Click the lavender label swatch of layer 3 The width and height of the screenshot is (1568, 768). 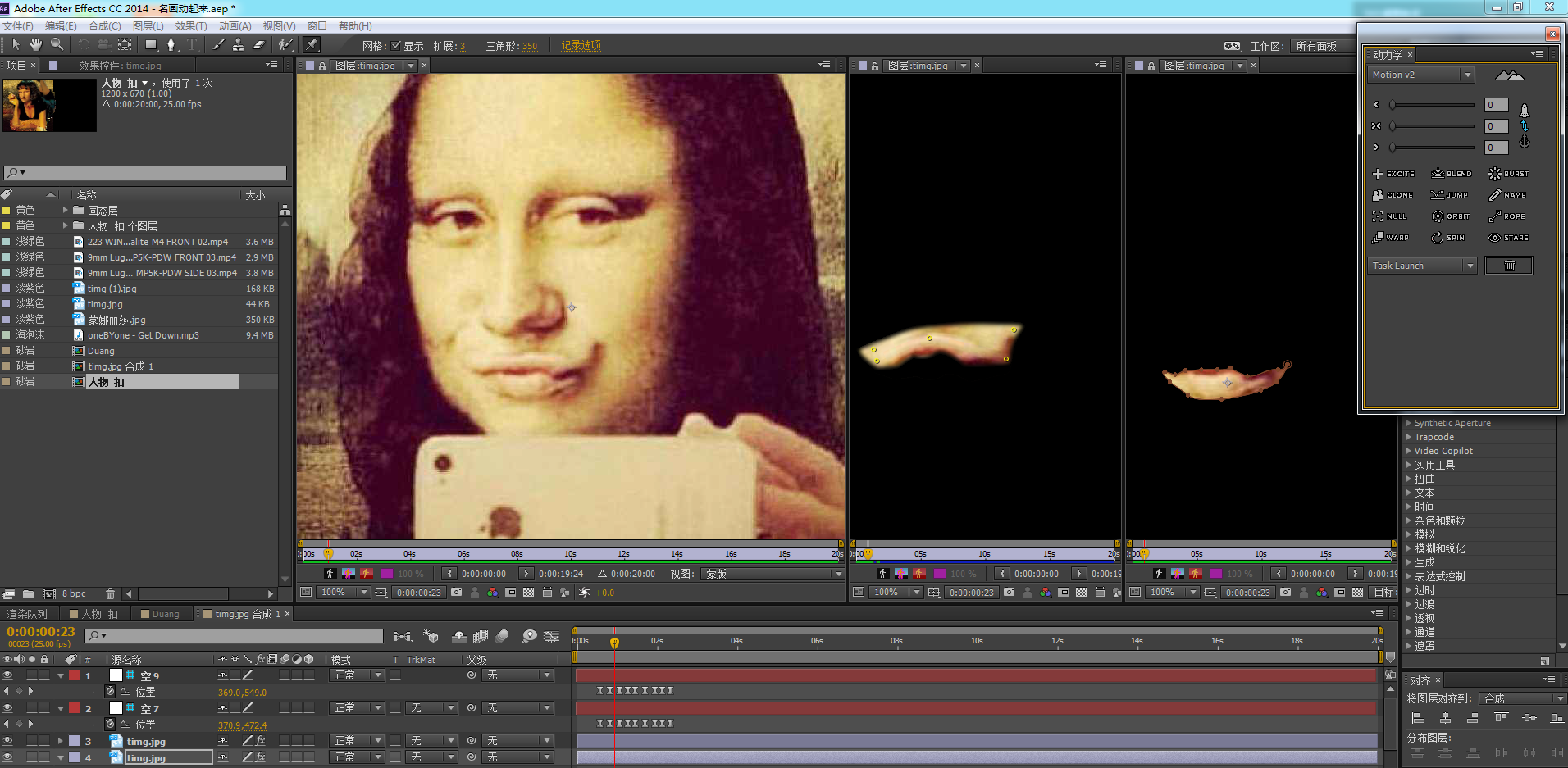point(75,741)
